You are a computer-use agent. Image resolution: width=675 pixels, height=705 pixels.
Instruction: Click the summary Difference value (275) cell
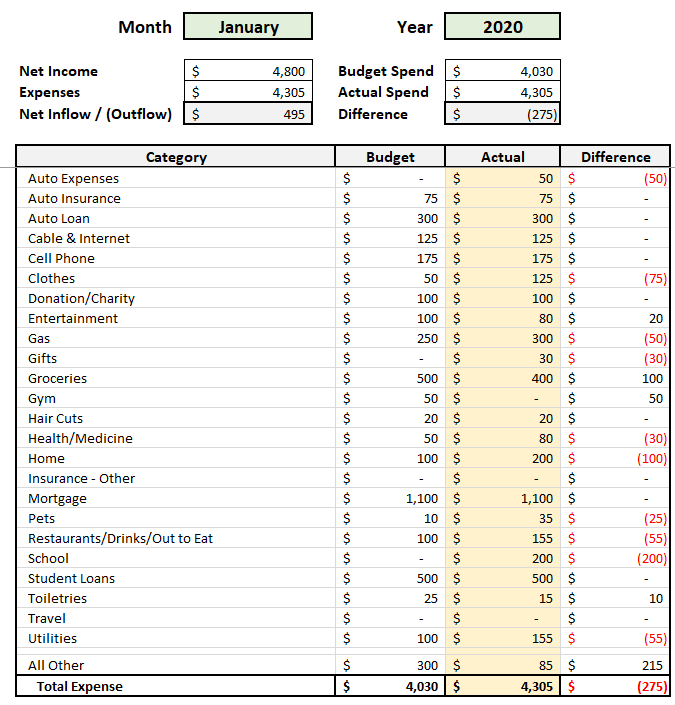tap(502, 114)
